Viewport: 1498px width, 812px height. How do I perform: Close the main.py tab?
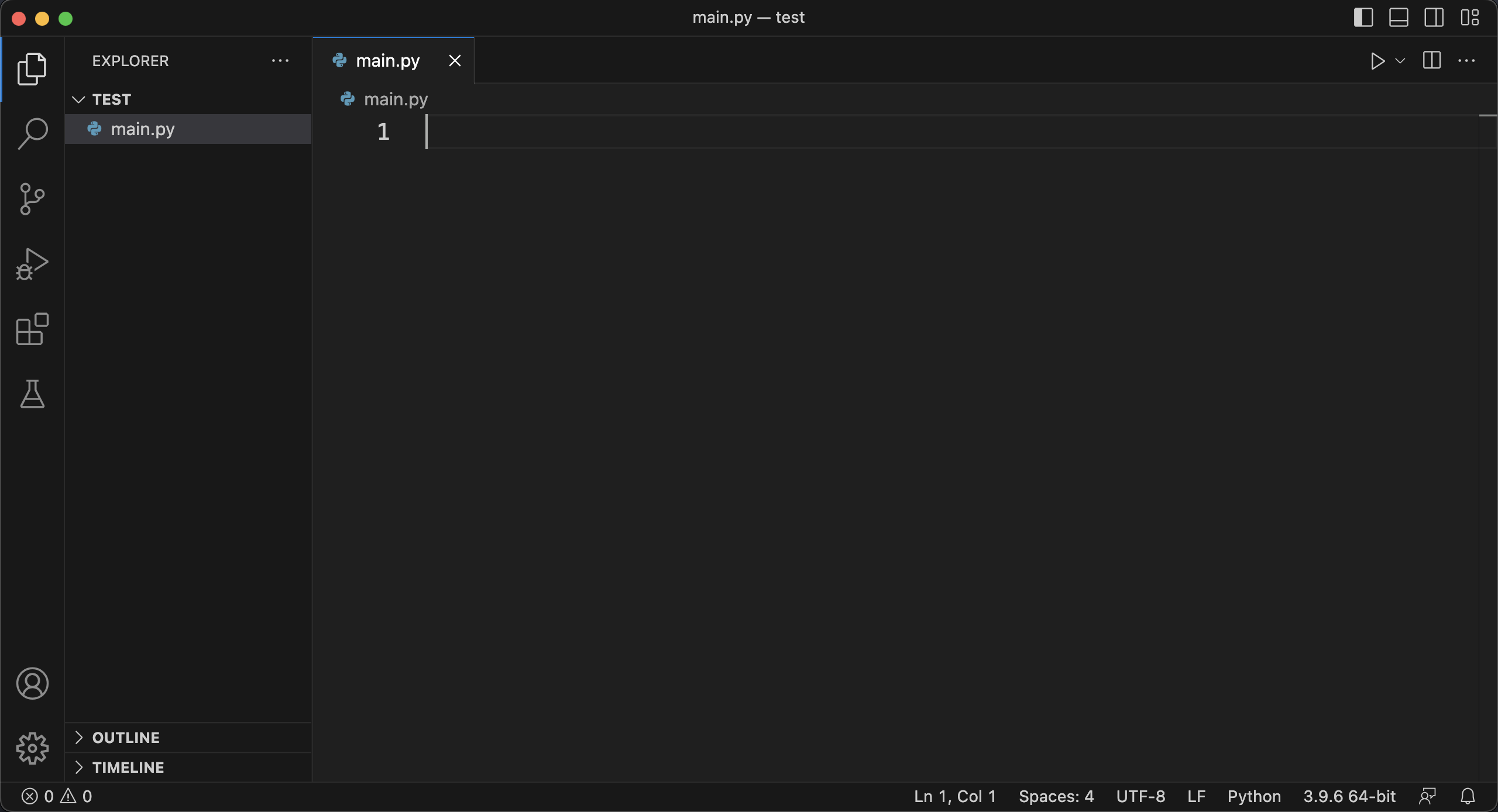455,61
